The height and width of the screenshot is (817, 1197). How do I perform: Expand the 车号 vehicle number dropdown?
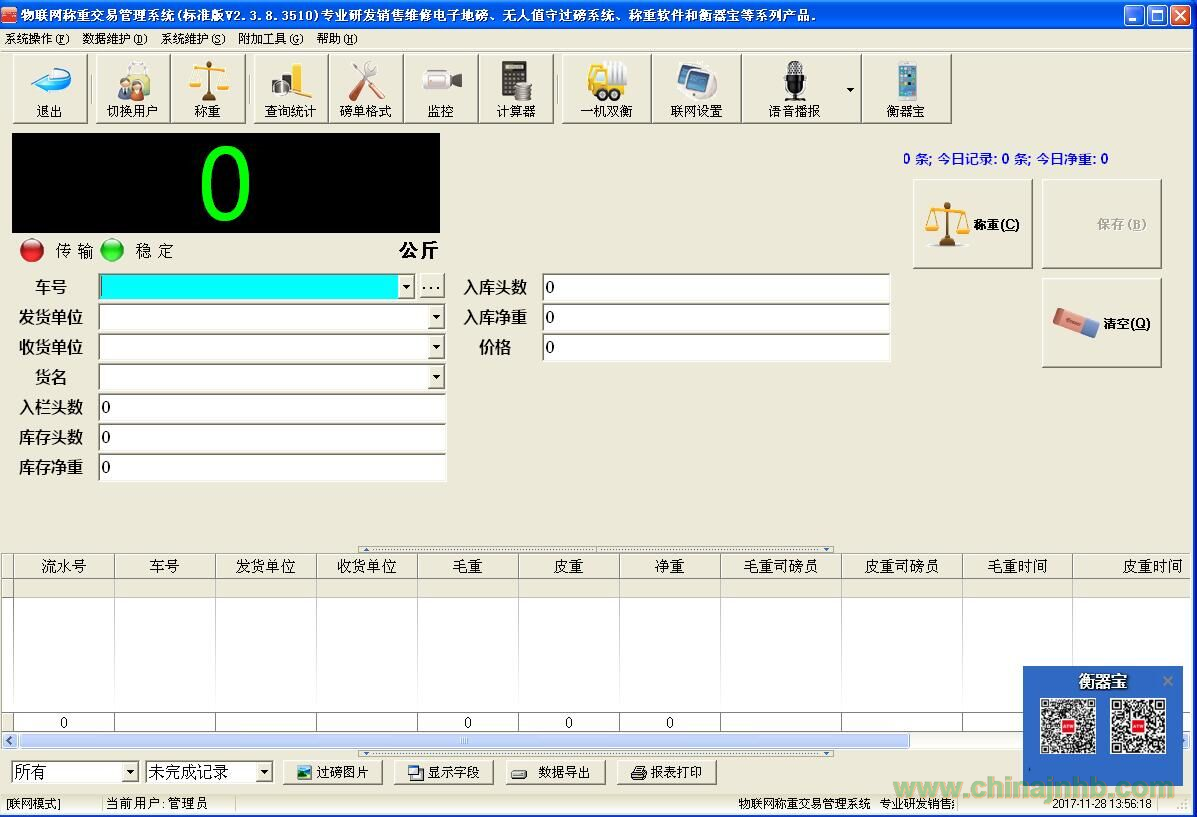click(406, 288)
